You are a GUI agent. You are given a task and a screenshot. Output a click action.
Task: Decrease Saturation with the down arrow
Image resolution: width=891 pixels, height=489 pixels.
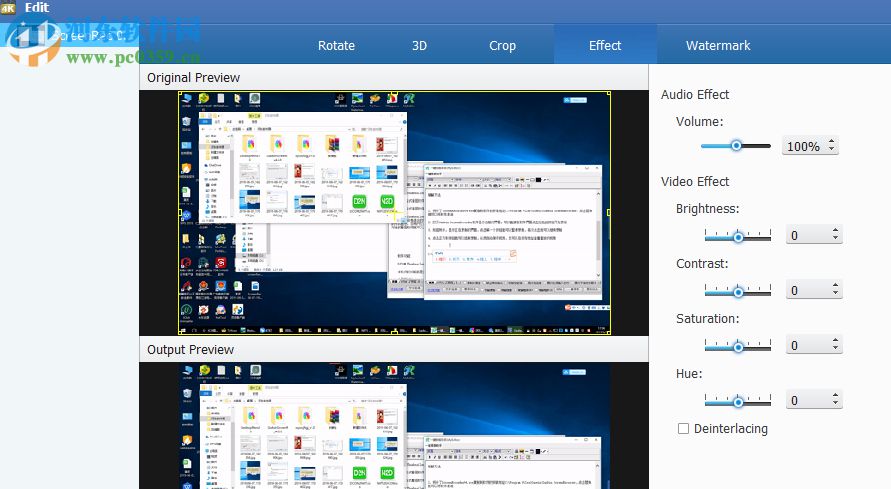(x=835, y=349)
